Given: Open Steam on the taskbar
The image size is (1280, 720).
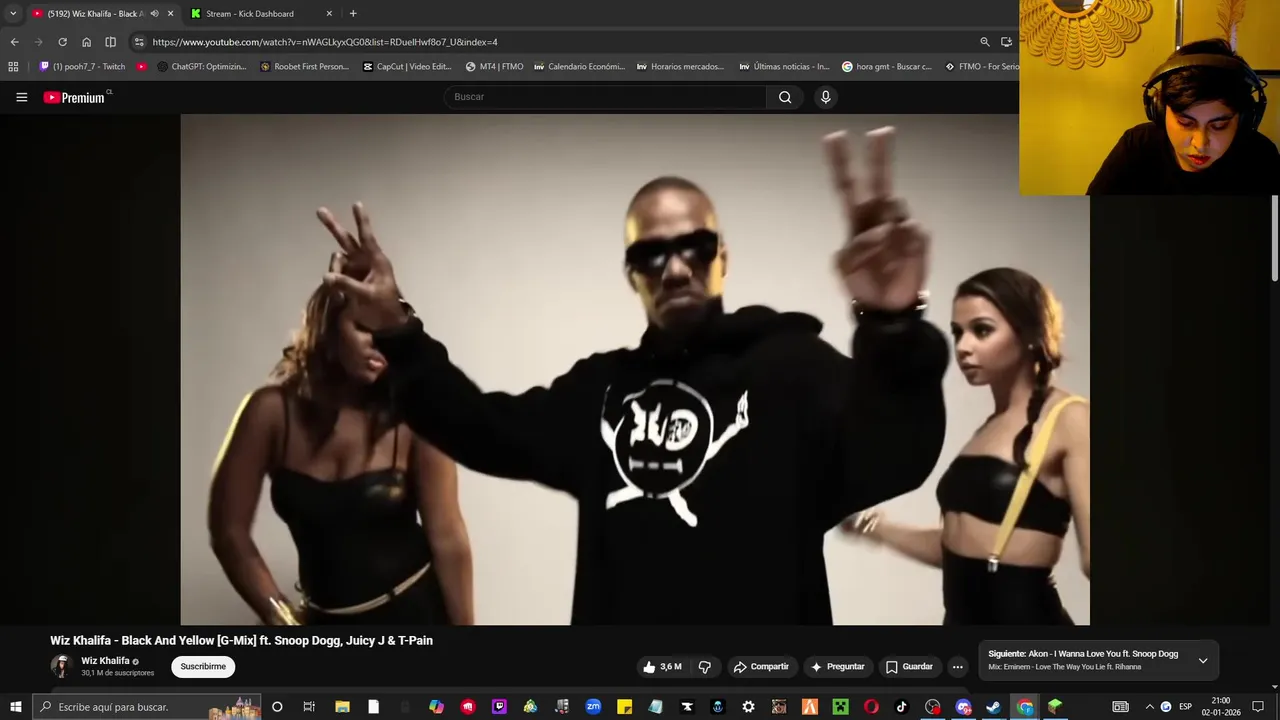Looking at the screenshot, I should click(x=993, y=707).
